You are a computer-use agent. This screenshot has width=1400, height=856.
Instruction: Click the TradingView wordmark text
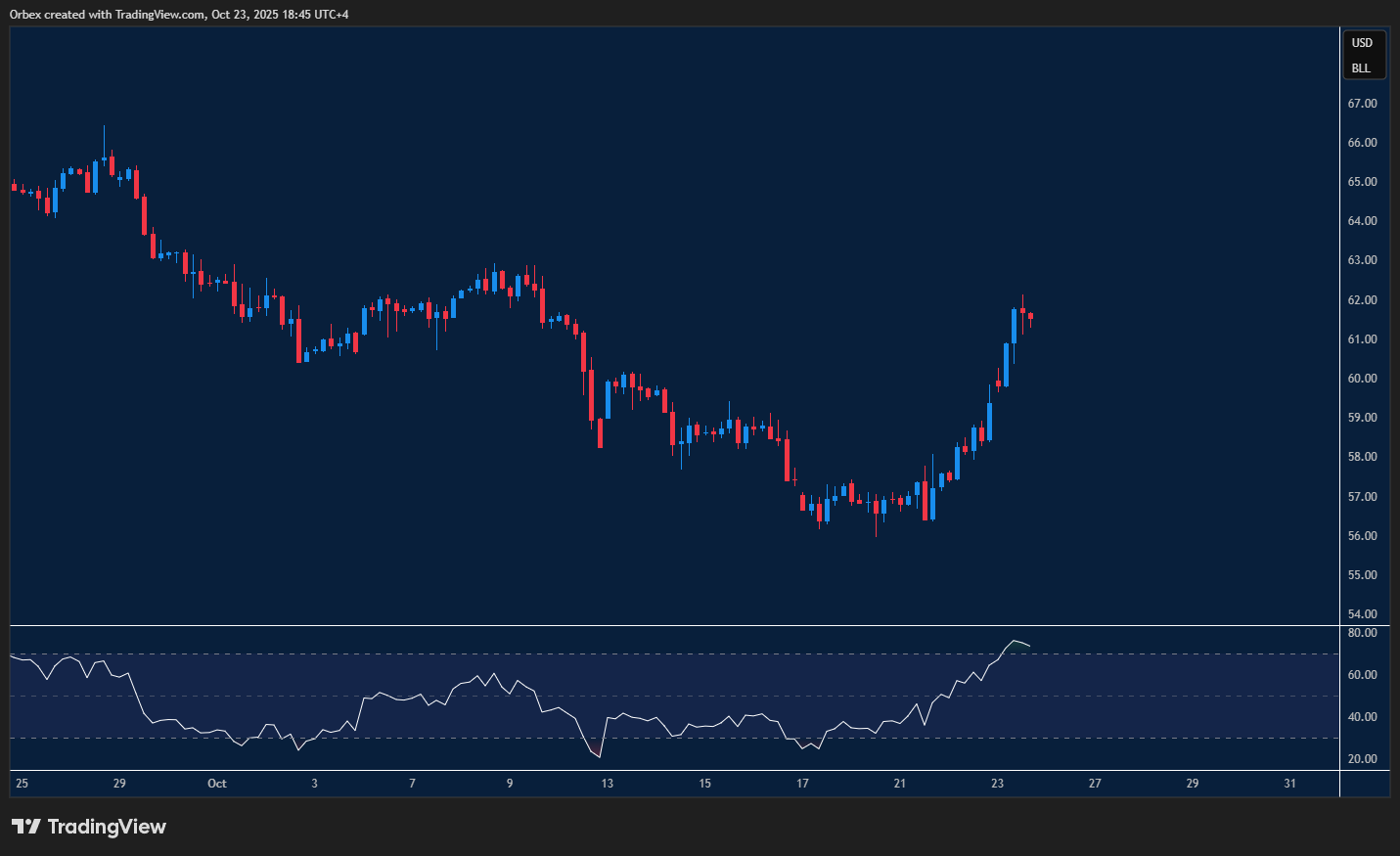[x=107, y=827]
